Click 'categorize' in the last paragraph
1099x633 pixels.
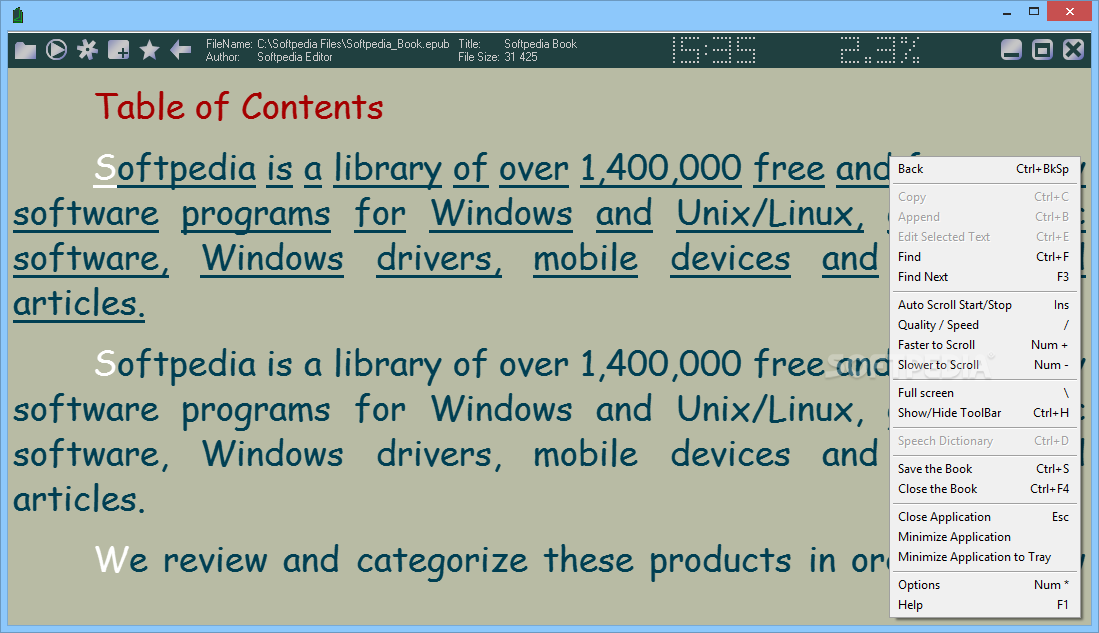click(442, 561)
